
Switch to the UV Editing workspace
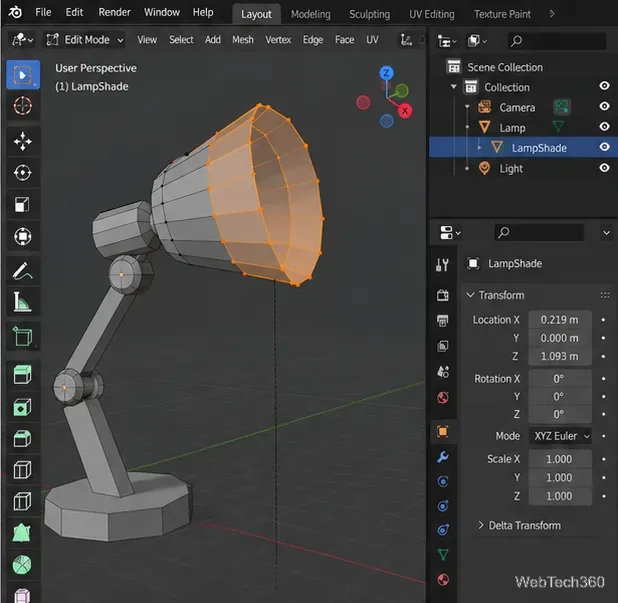pos(432,14)
